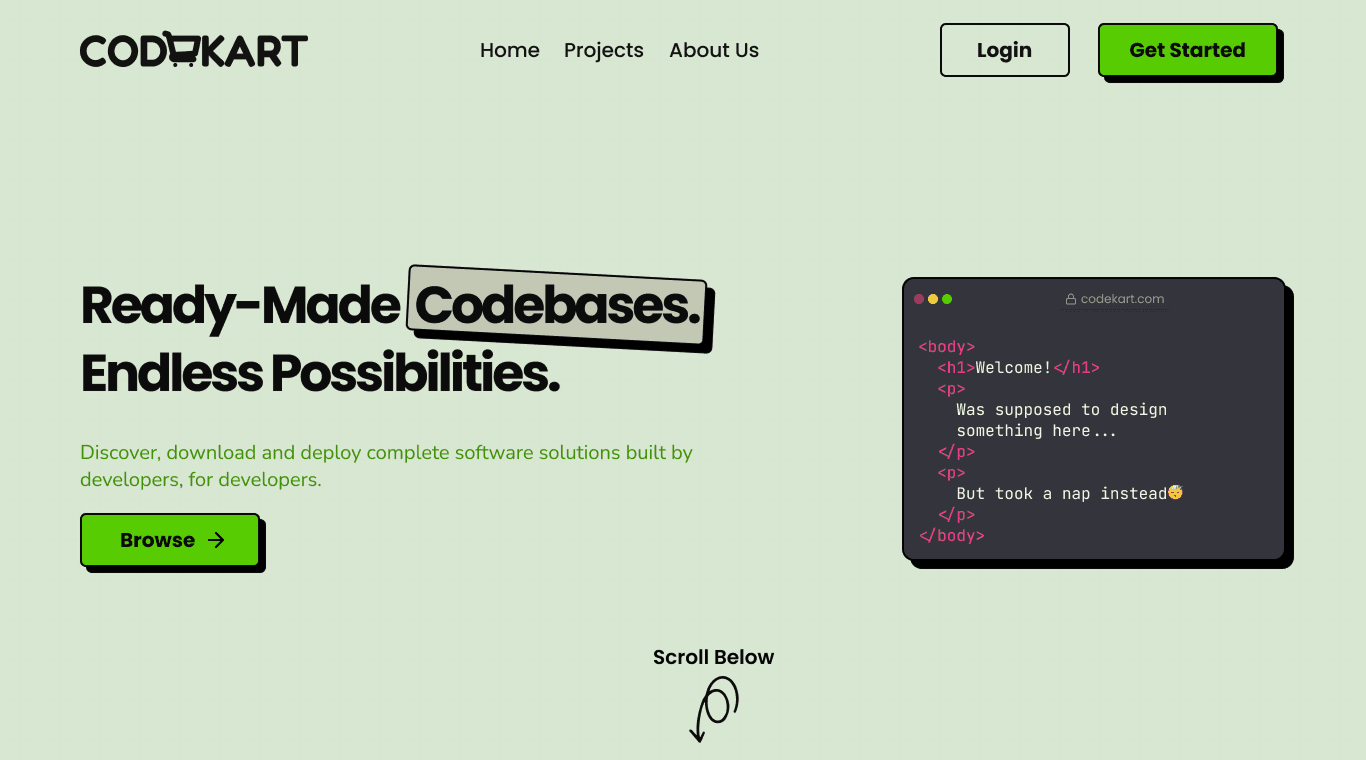The width and height of the screenshot is (1366, 760).
Task: Click the Endless Possibilities. heading line
Action: tap(320, 373)
